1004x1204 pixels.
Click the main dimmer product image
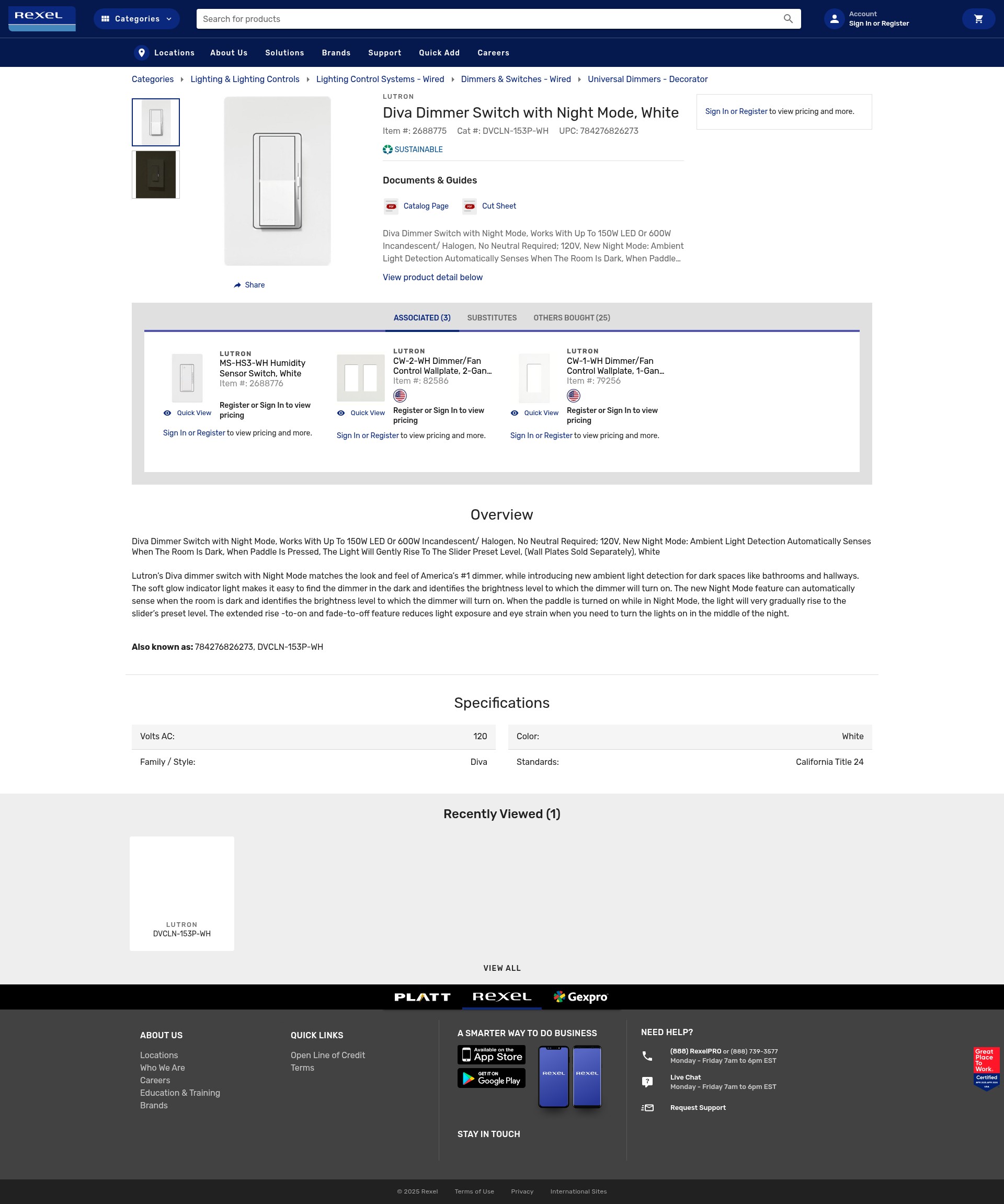click(278, 181)
